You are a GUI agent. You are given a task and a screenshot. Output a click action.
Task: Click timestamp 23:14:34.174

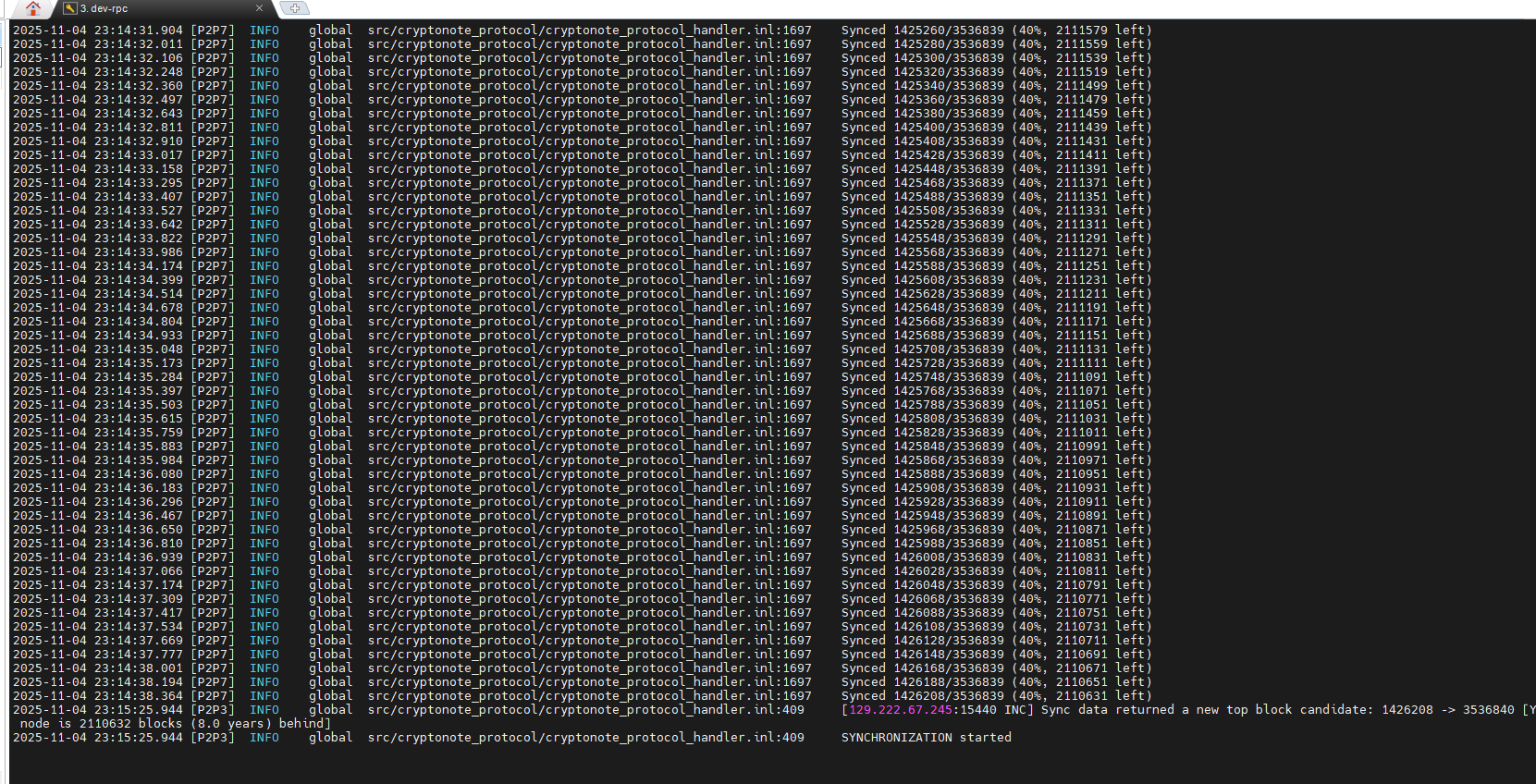(x=139, y=266)
